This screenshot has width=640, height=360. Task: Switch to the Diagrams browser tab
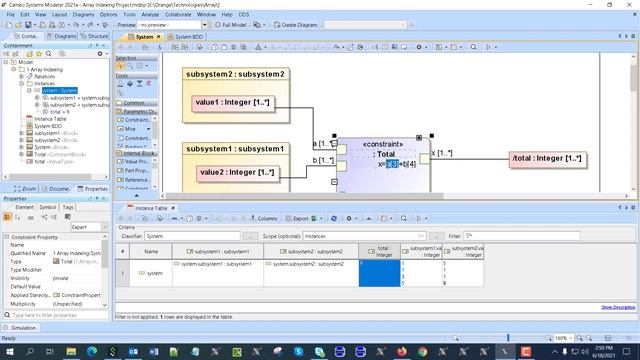coord(62,36)
